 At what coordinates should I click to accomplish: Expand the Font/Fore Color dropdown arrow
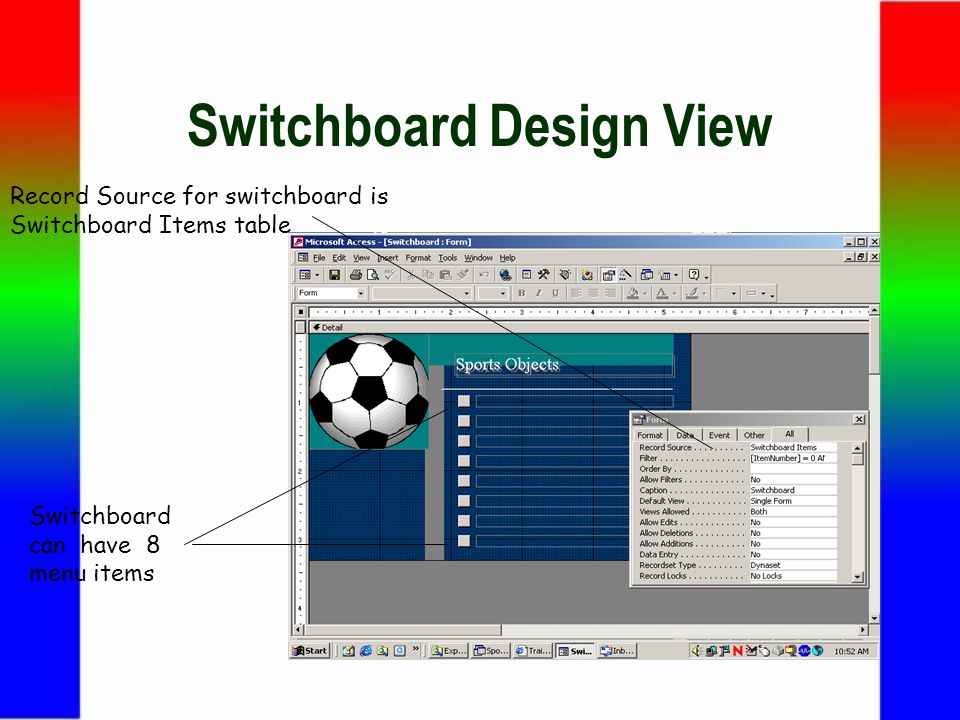coord(674,293)
